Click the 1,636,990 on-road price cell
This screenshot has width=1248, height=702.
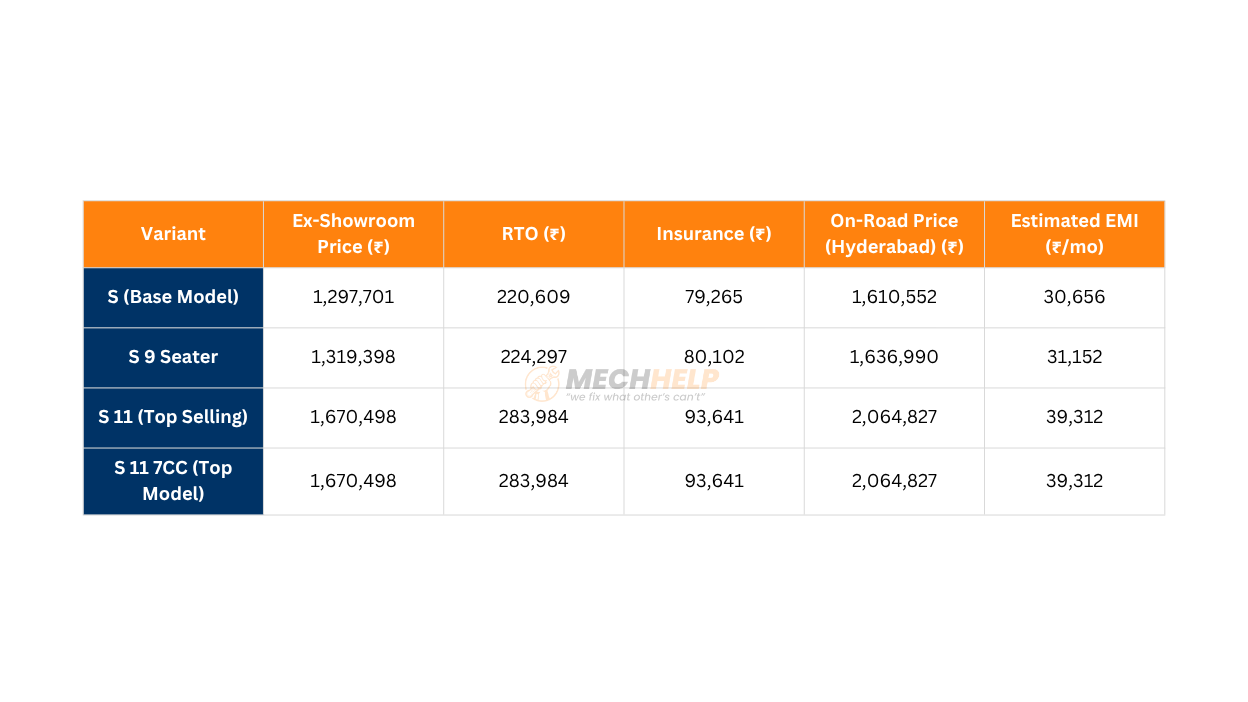pos(894,357)
